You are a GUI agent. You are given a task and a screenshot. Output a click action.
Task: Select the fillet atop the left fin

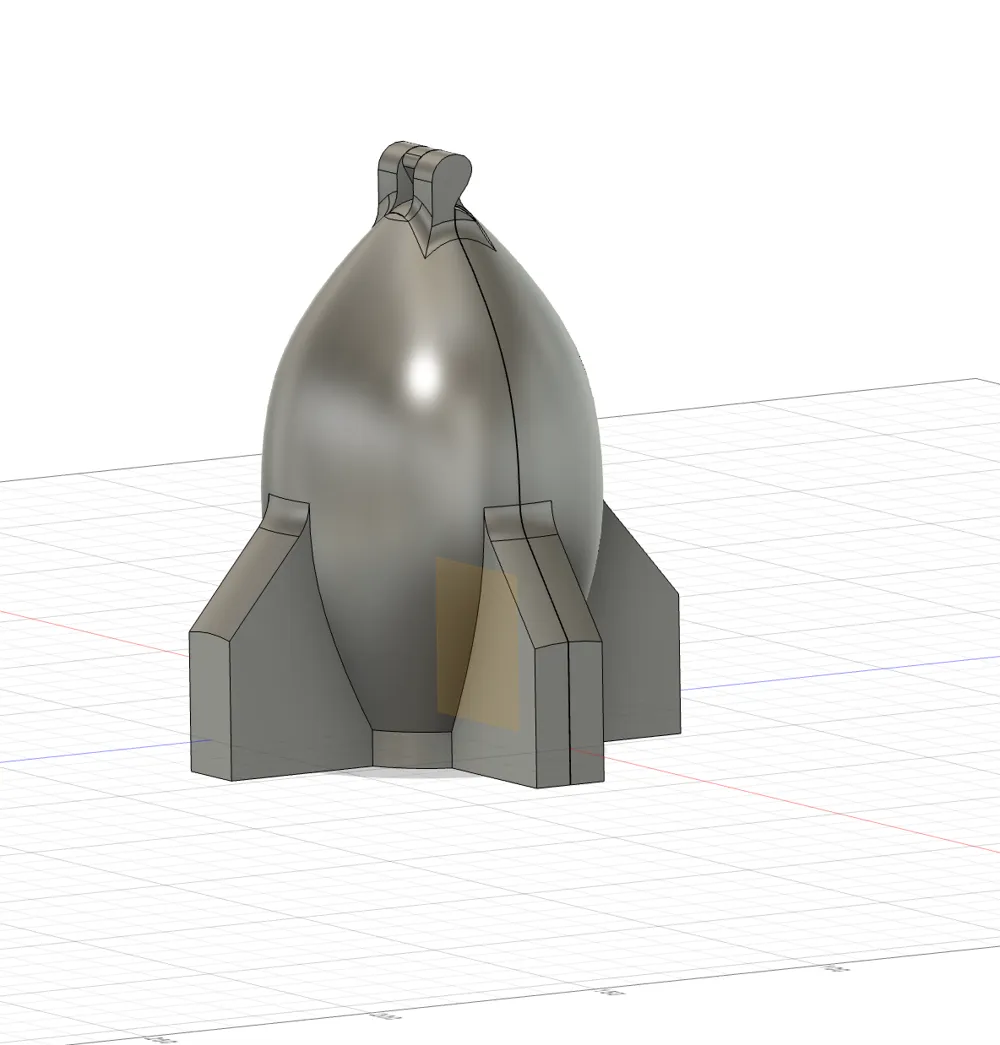[x=288, y=513]
